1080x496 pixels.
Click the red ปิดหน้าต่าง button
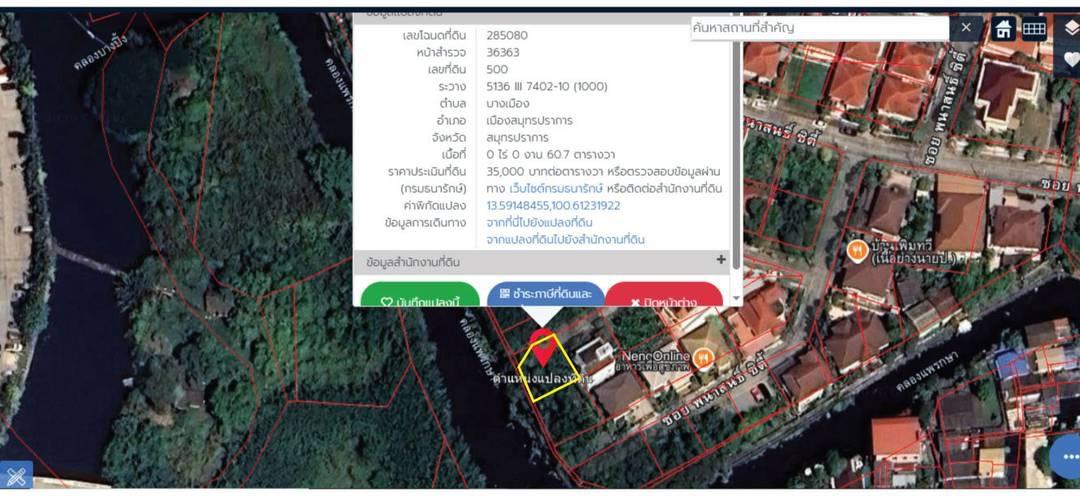[664, 297]
